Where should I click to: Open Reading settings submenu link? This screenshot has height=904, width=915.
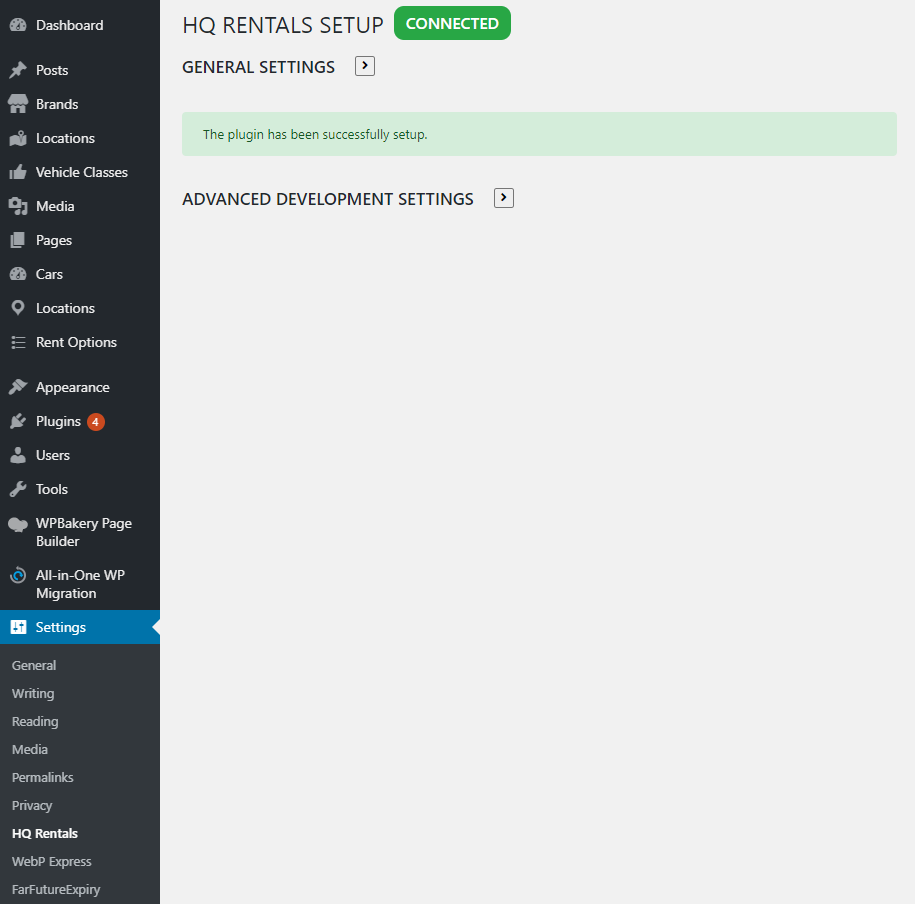[35, 721]
